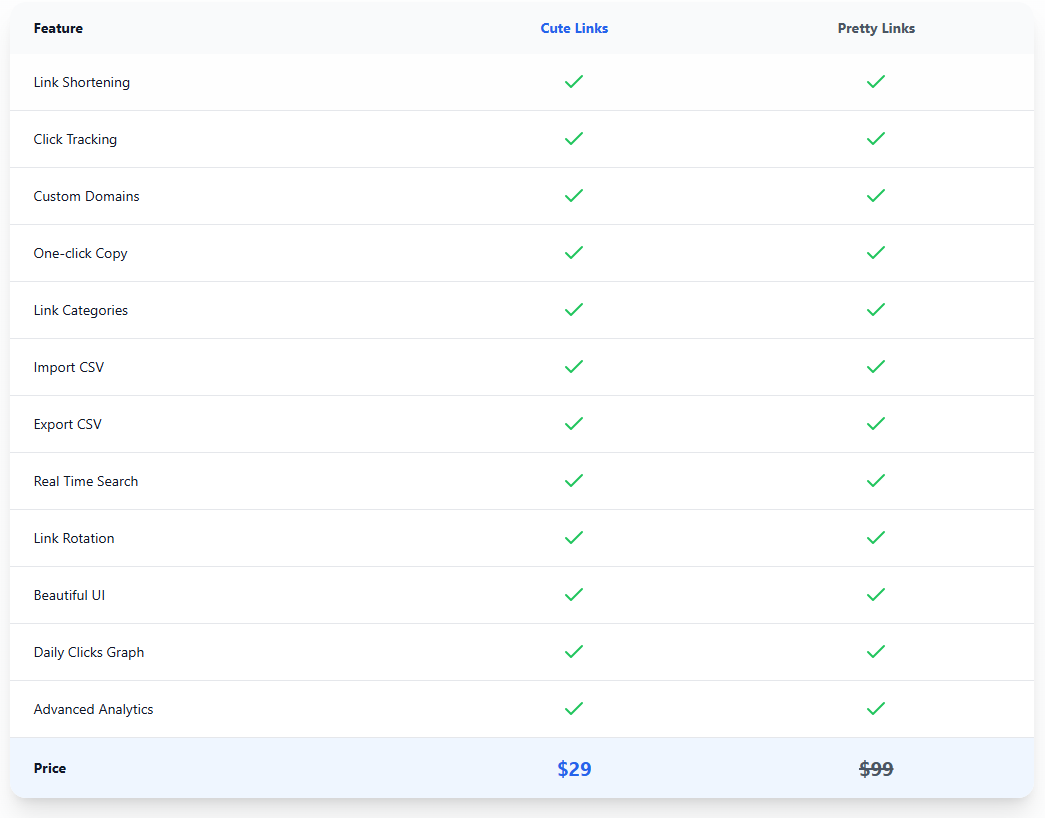Click Pretty Links checkmark for Click Tracking
Screen dimensions: 1045x818
876,139
